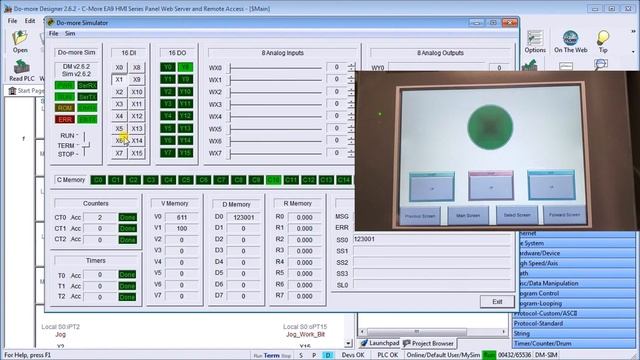Image resolution: width=640 pixels, height=360 pixels.
Task: Toggle digital input X8
Action: pyautogui.click(x=137, y=67)
